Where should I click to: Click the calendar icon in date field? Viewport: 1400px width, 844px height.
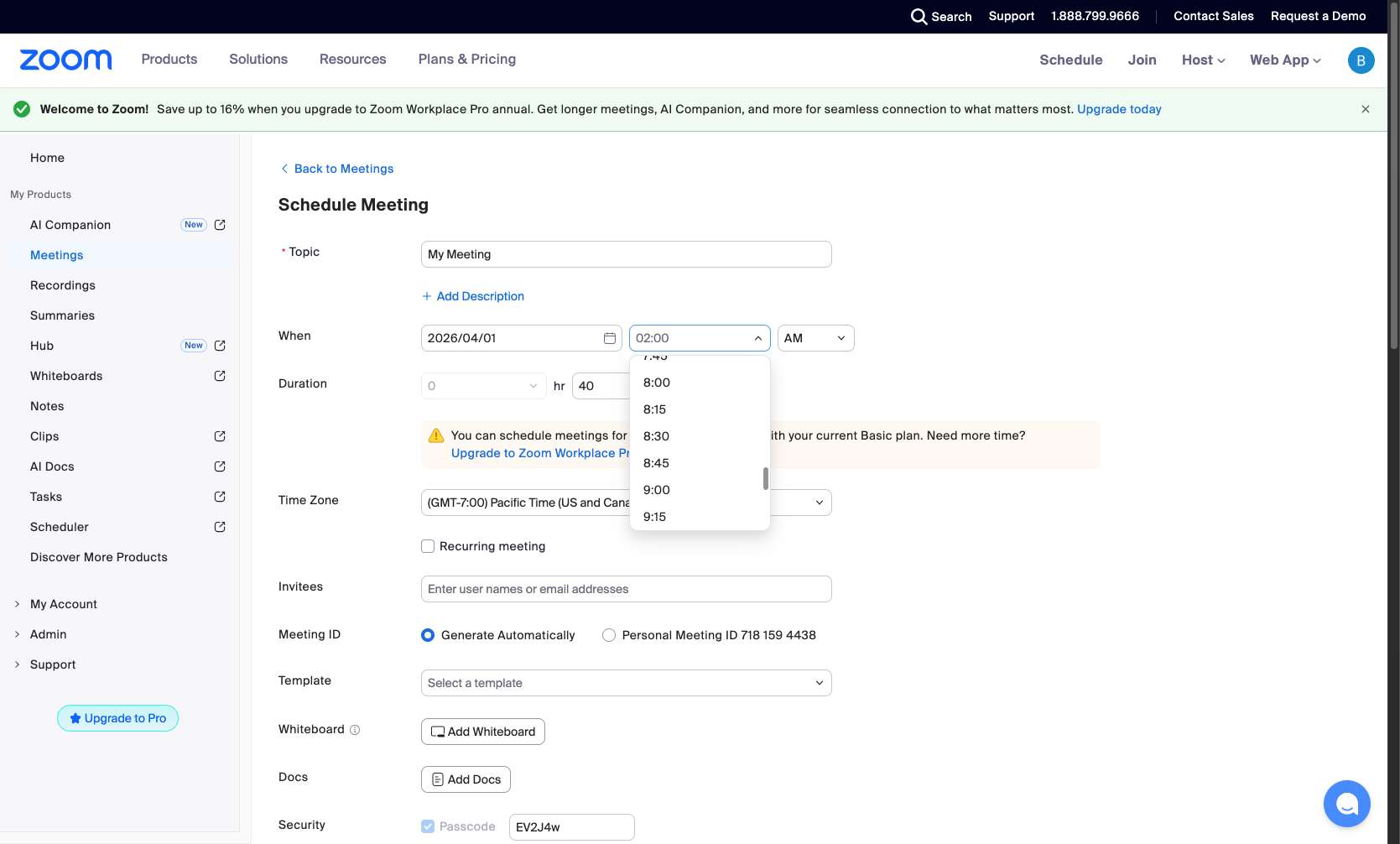[610, 338]
